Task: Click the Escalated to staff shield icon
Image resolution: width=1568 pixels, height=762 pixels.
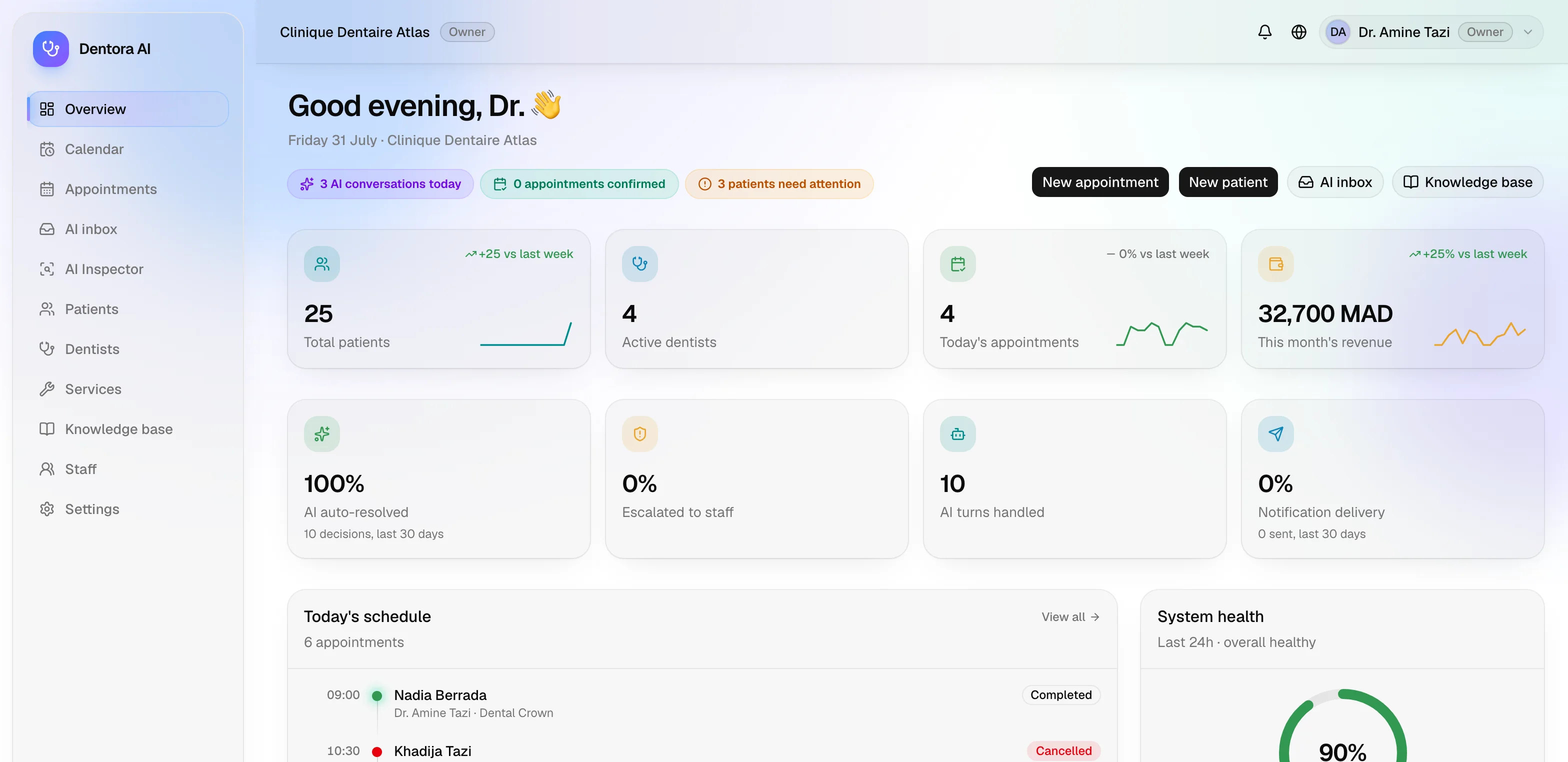Action: pos(639,434)
